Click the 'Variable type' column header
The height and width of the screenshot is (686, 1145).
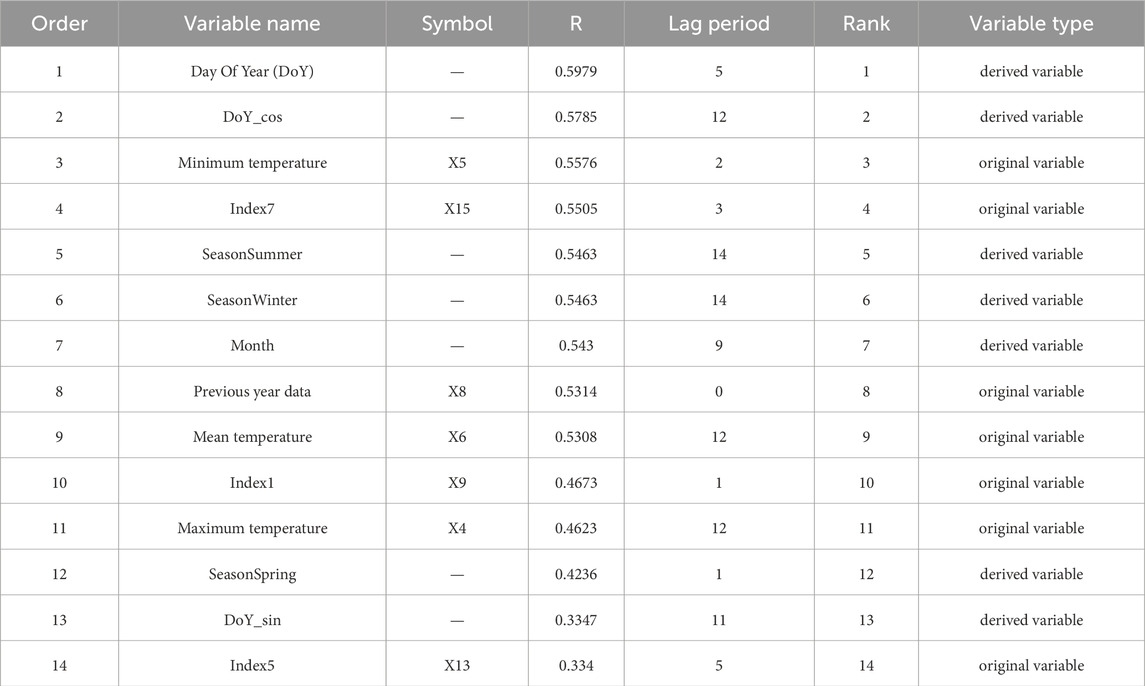click(x=1031, y=24)
